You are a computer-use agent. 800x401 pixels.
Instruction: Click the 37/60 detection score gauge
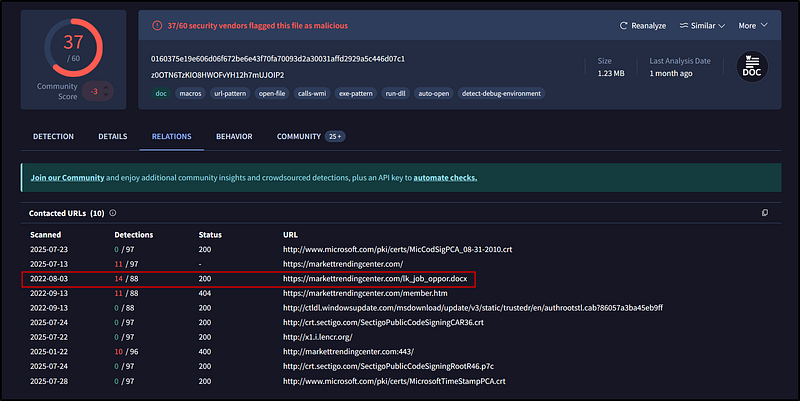pyautogui.click(x=73, y=49)
